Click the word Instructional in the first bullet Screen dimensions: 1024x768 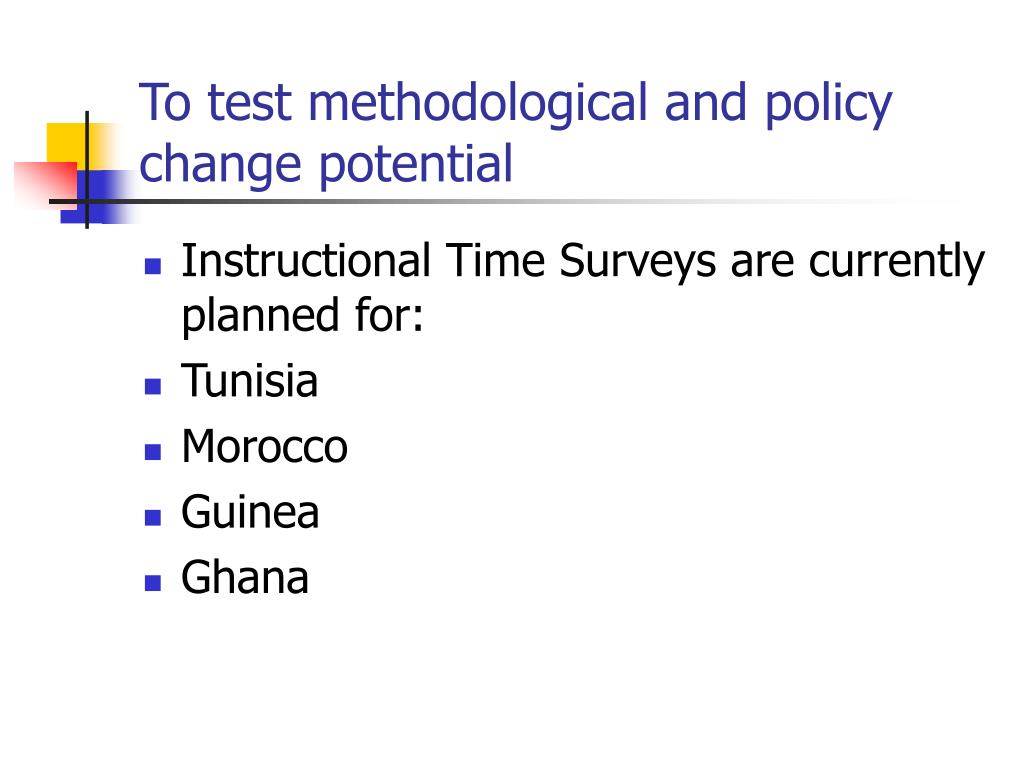click(x=306, y=262)
